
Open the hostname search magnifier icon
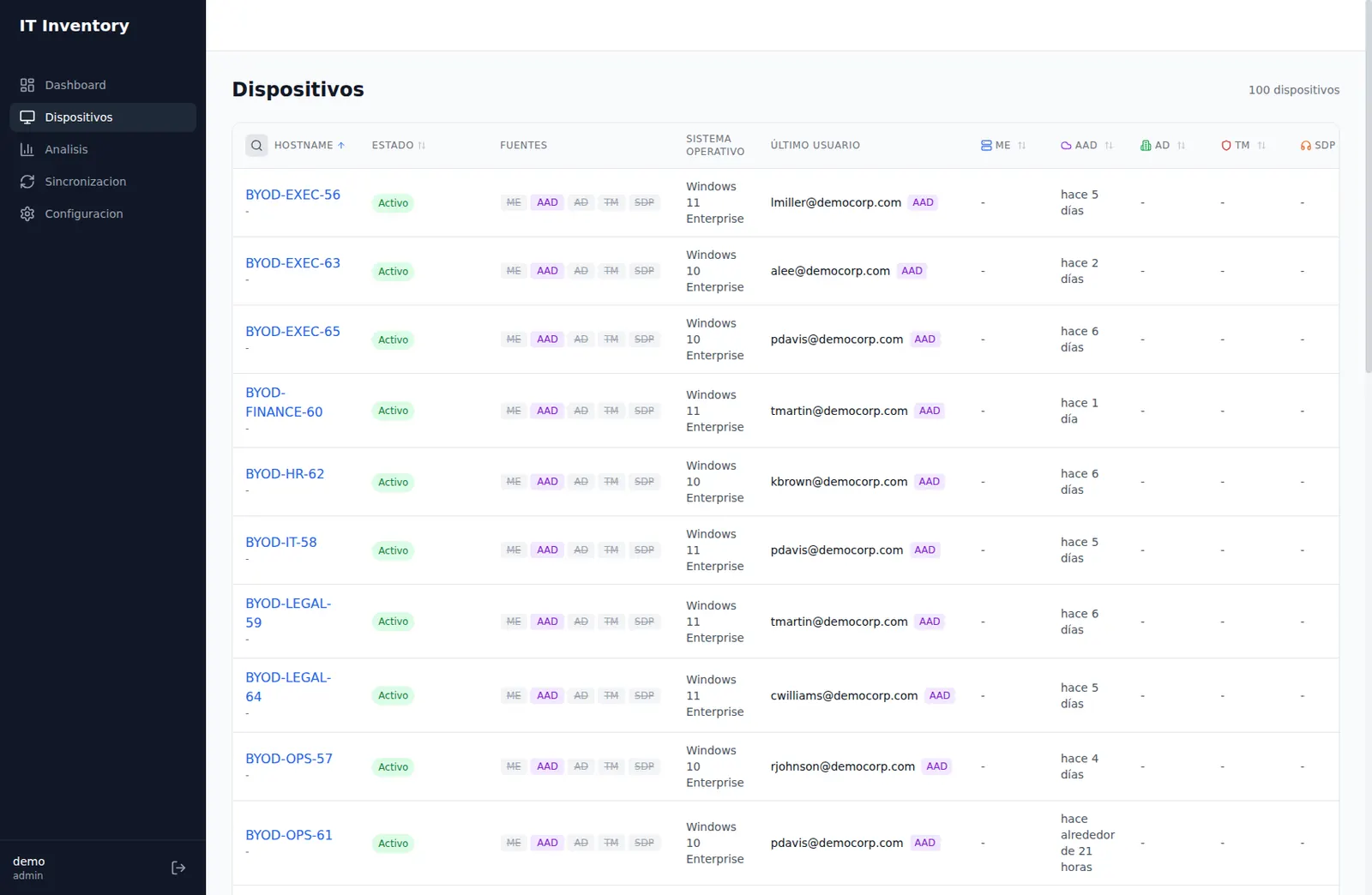[256, 146]
